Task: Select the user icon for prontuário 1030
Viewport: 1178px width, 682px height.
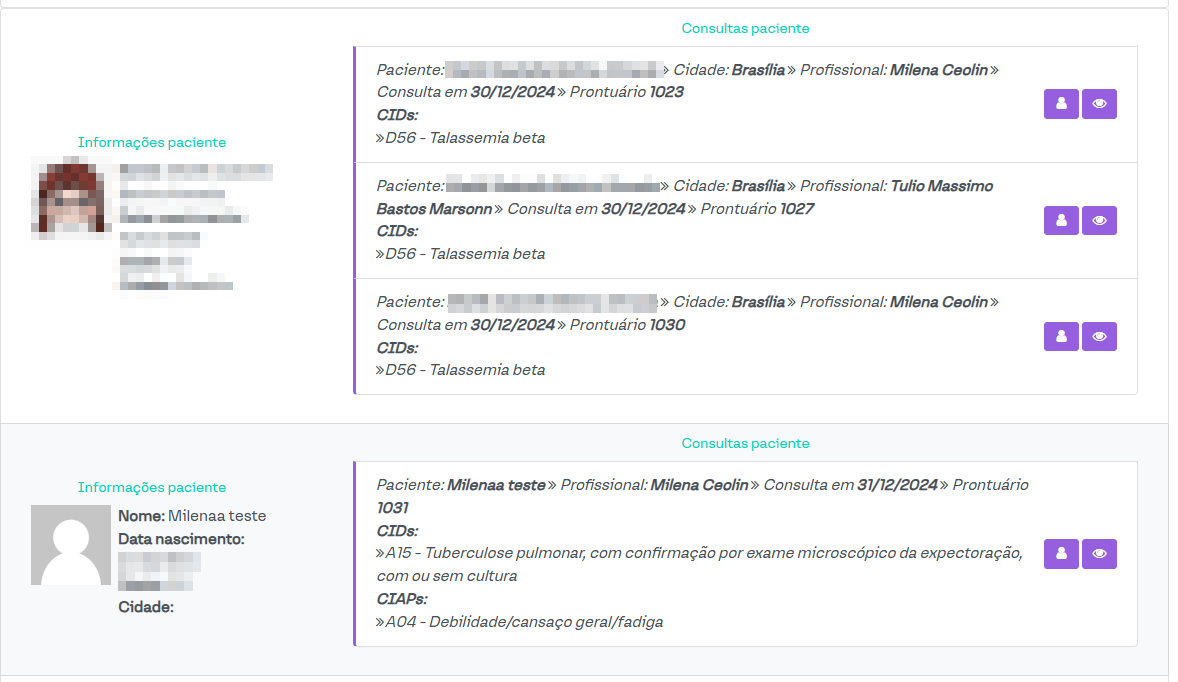Action: [1061, 337]
